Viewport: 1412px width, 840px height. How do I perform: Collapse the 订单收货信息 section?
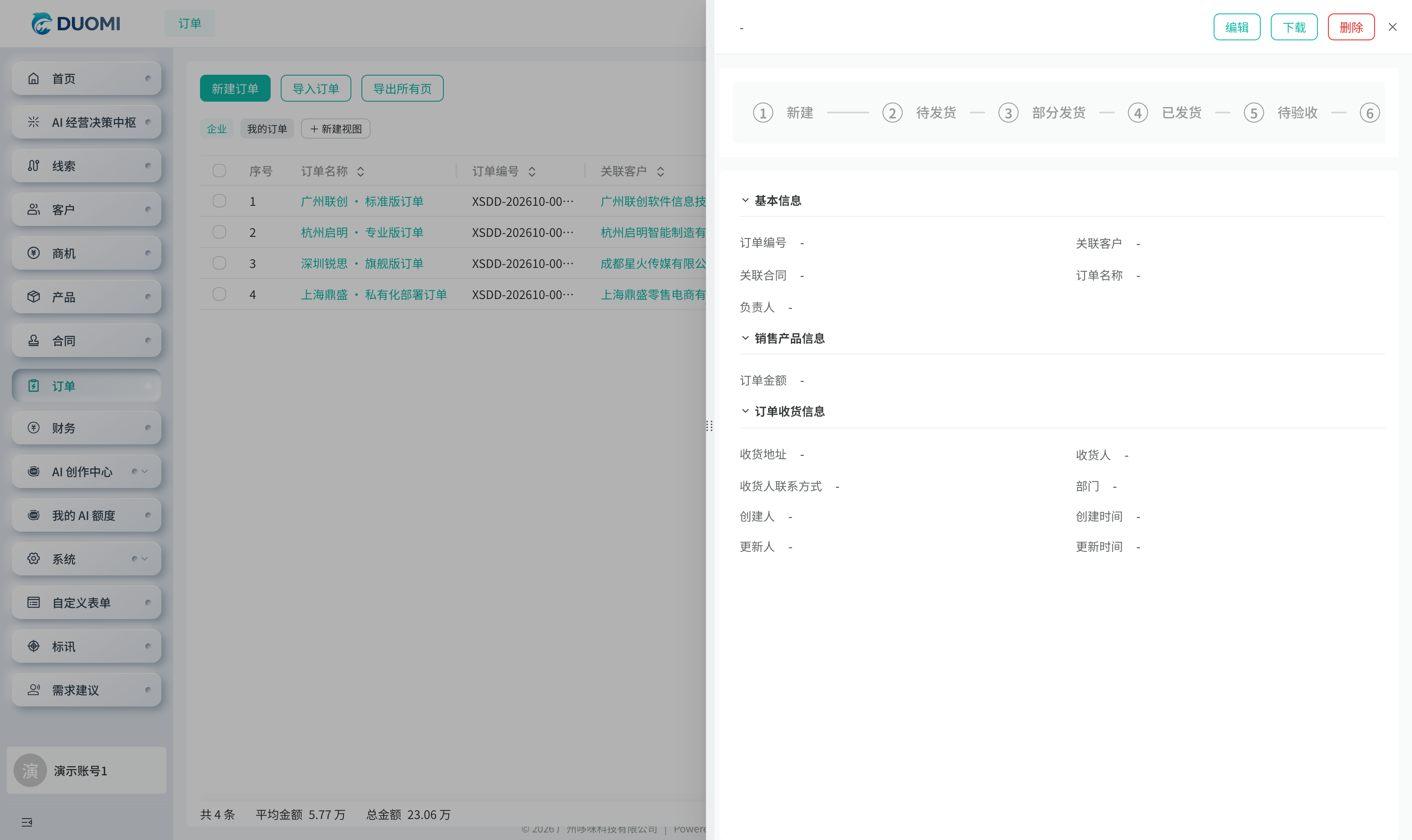pos(746,411)
